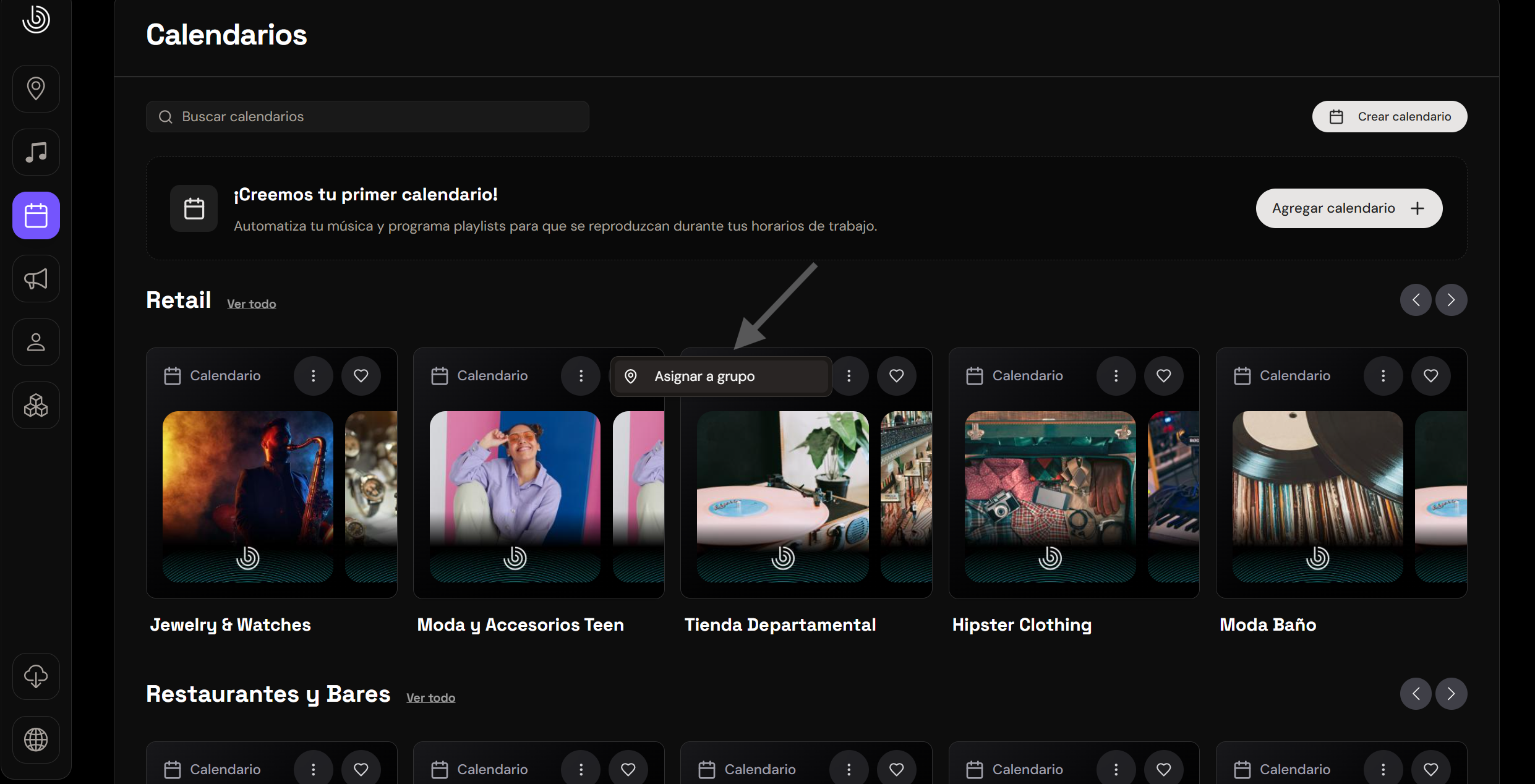Select the calendar sidebar icon
Viewport: 1535px width, 784px height.
point(36,216)
